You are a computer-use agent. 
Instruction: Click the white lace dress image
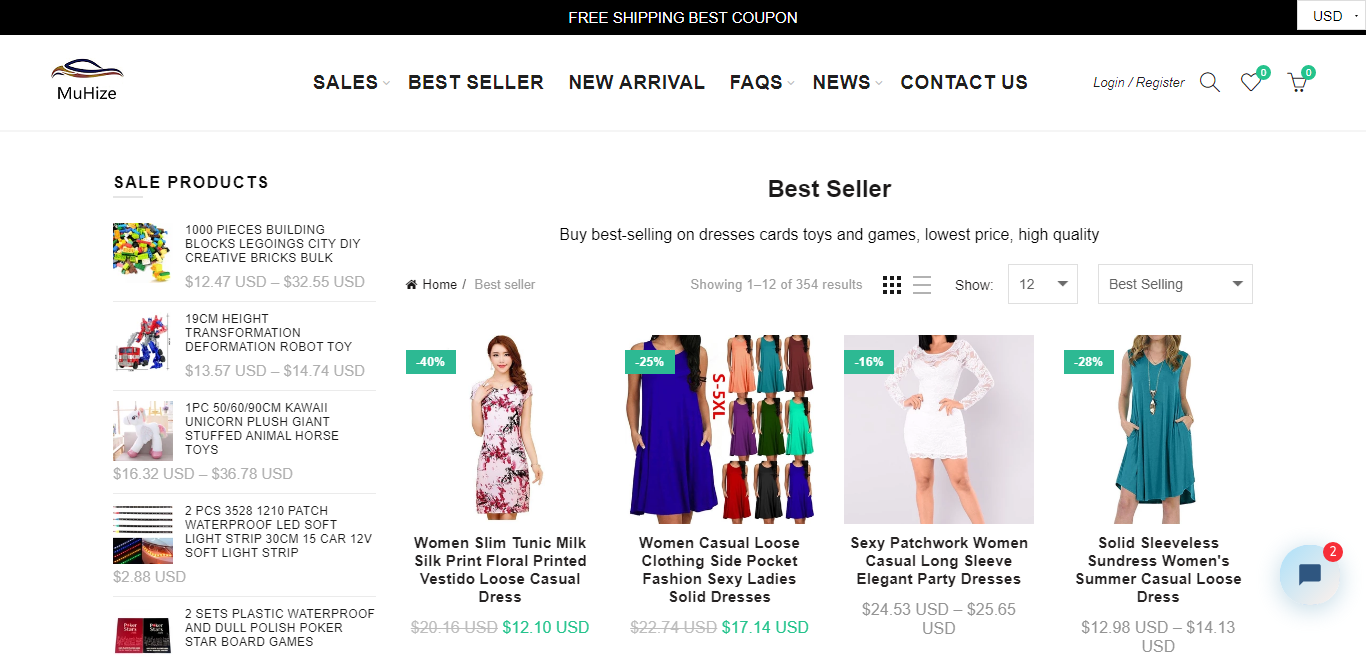[x=939, y=429]
